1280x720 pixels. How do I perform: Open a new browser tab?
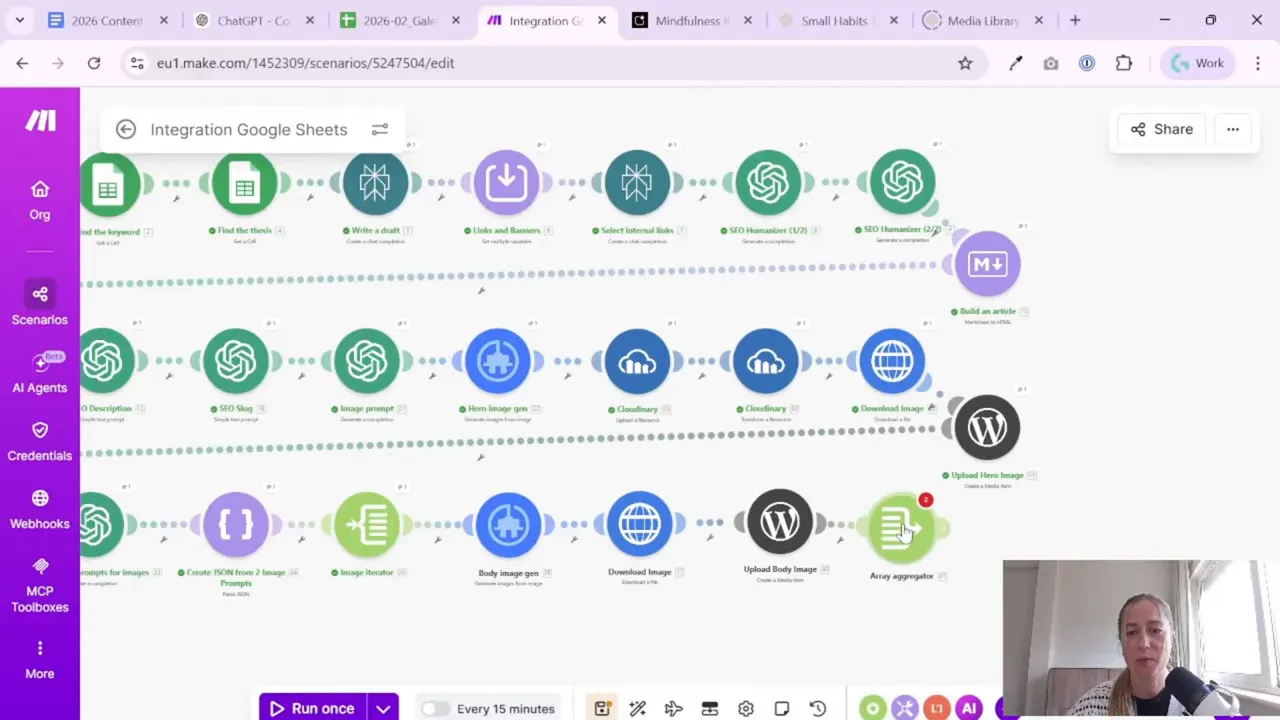(1075, 20)
